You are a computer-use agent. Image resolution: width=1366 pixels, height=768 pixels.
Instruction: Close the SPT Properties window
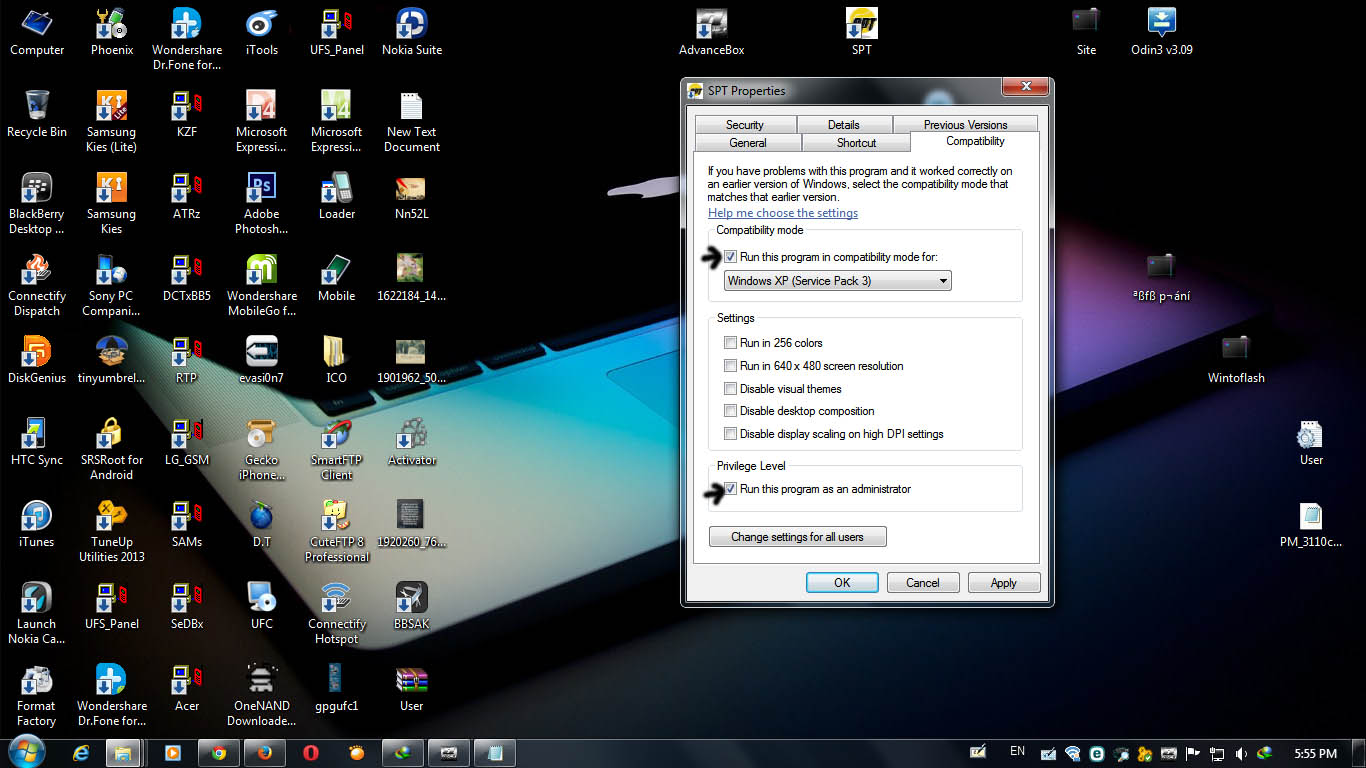pos(1024,88)
